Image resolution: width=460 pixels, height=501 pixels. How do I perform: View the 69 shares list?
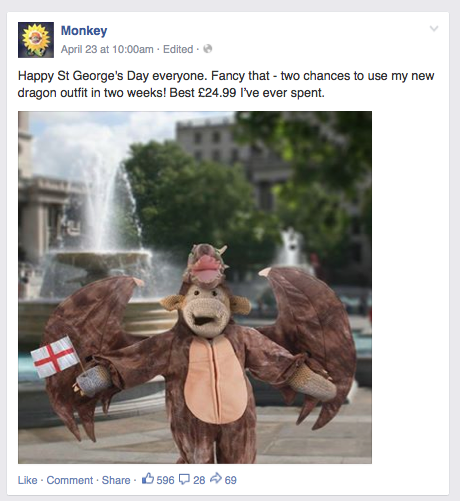pyautogui.click(x=231, y=480)
